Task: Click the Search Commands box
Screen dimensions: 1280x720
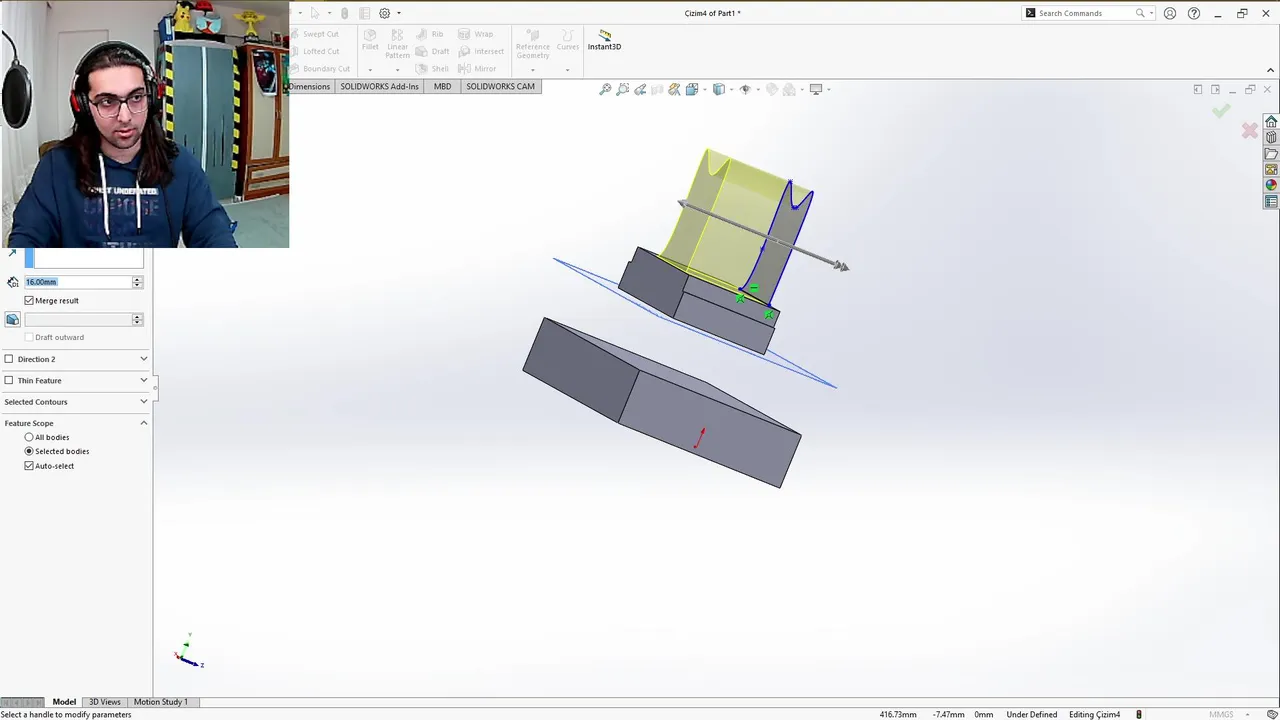Action: [x=1090, y=13]
